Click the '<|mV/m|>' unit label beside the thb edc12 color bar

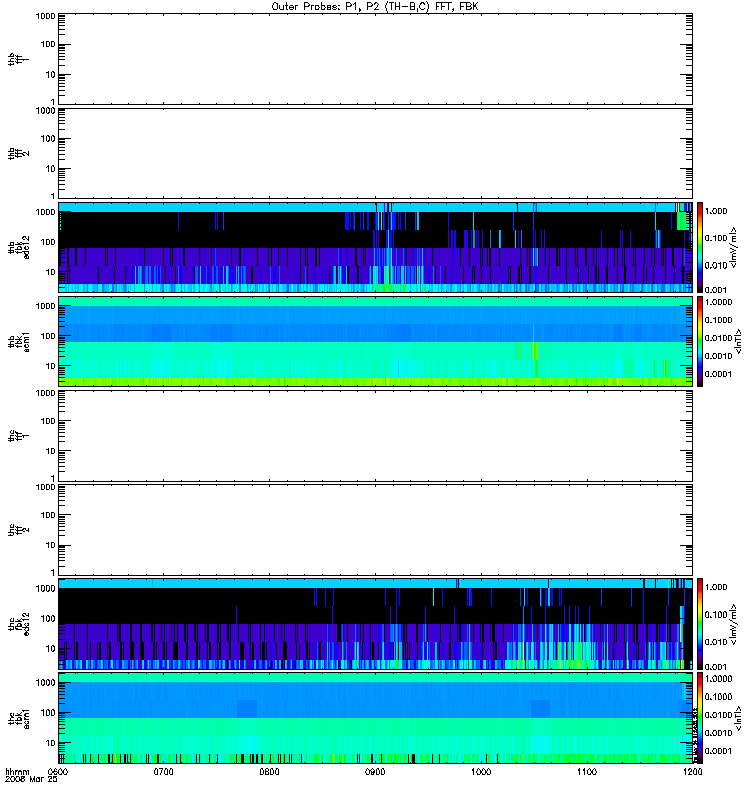(734, 247)
